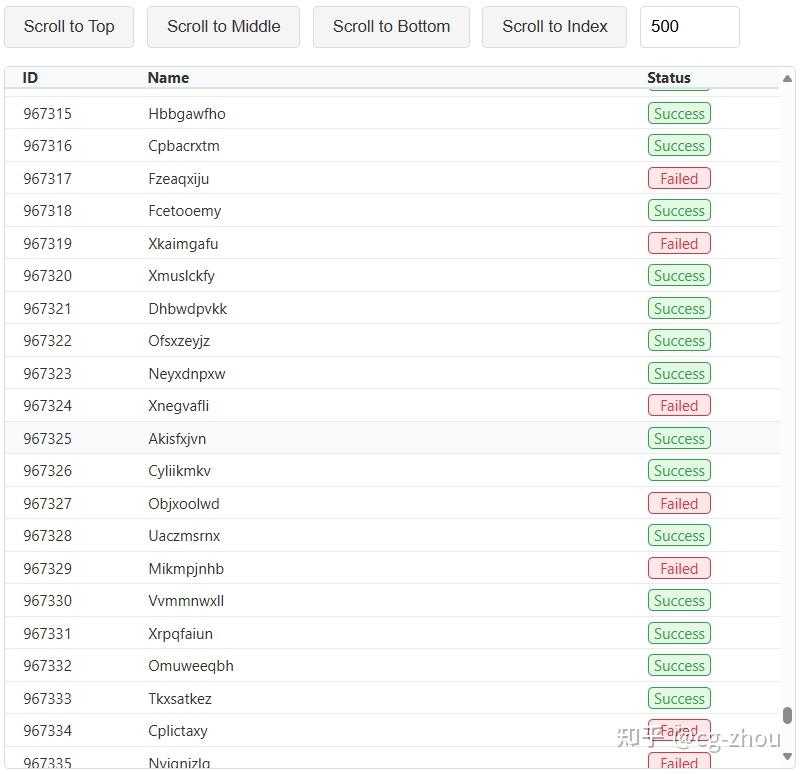Select the row with ID 967332
Viewport: 801px width, 774px height.
click(48, 666)
